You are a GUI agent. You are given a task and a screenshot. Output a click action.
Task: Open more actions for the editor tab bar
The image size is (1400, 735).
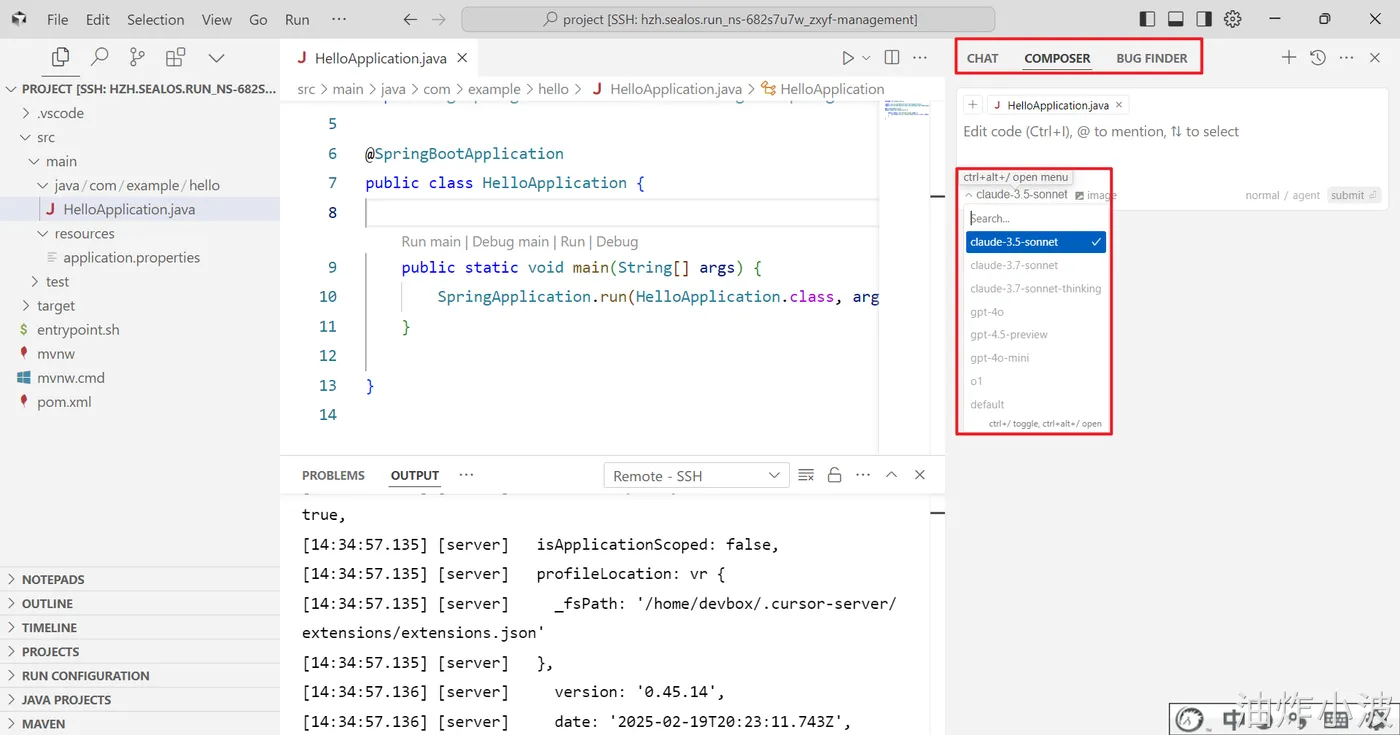920,58
